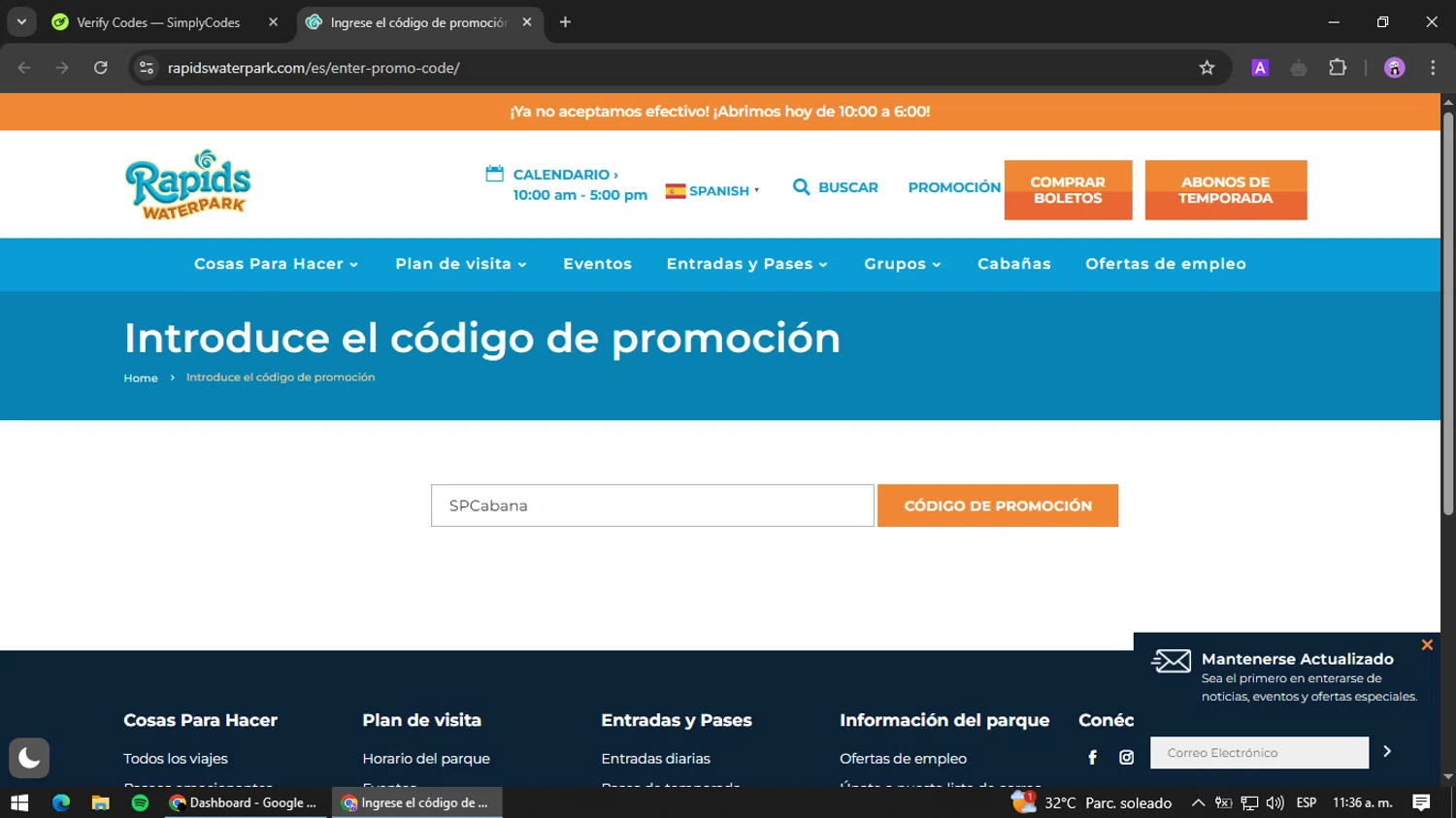Close the Mantenerse Actualizado popup
The width and height of the screenshot is (1456, 818).
[1427, 644]
